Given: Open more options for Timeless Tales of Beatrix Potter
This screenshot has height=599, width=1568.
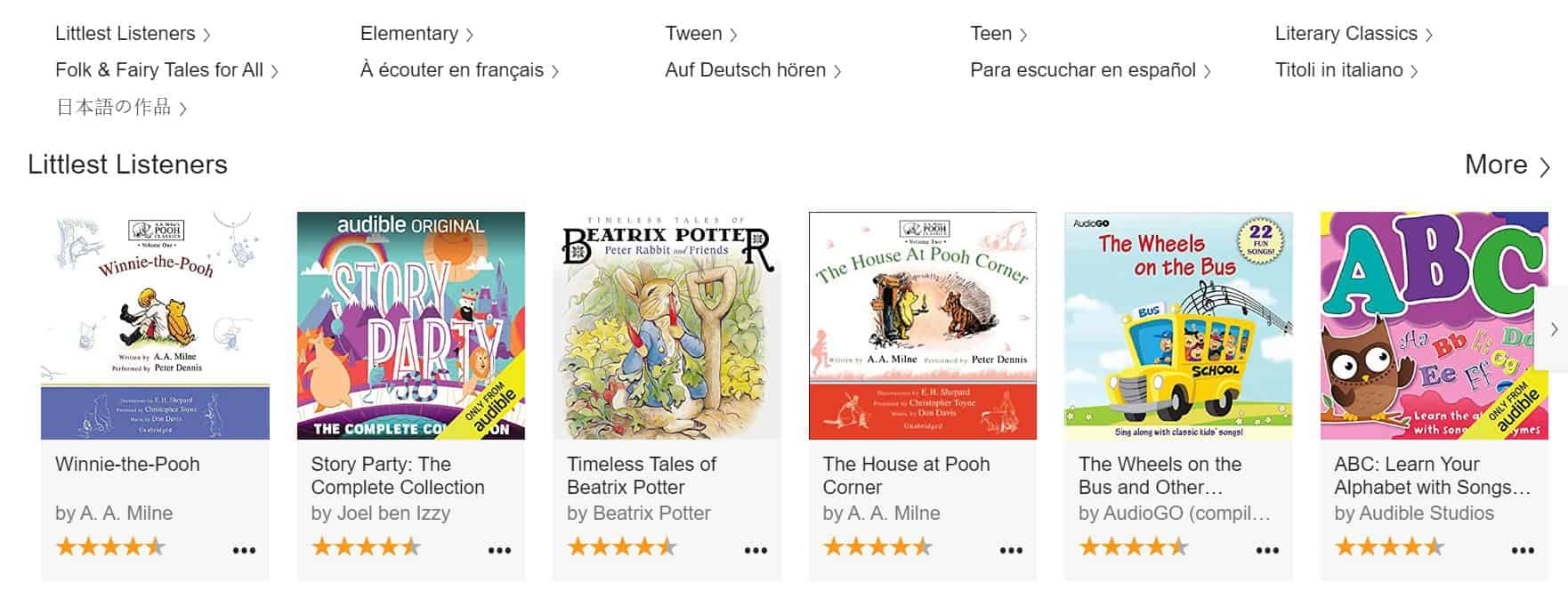Looking at the screenshot, I should tap(756, 550).
